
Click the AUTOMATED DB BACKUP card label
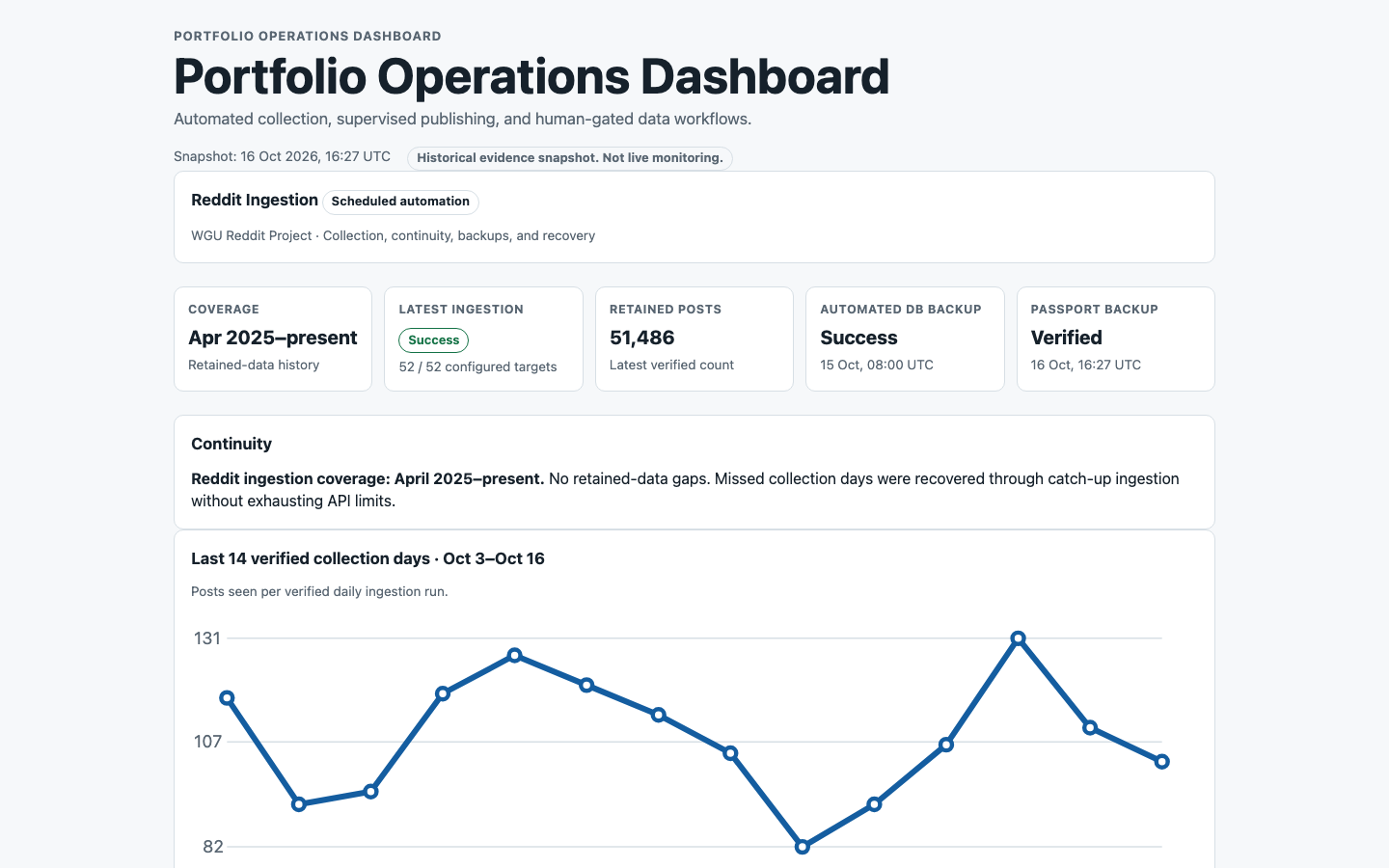tap(901, 310)
